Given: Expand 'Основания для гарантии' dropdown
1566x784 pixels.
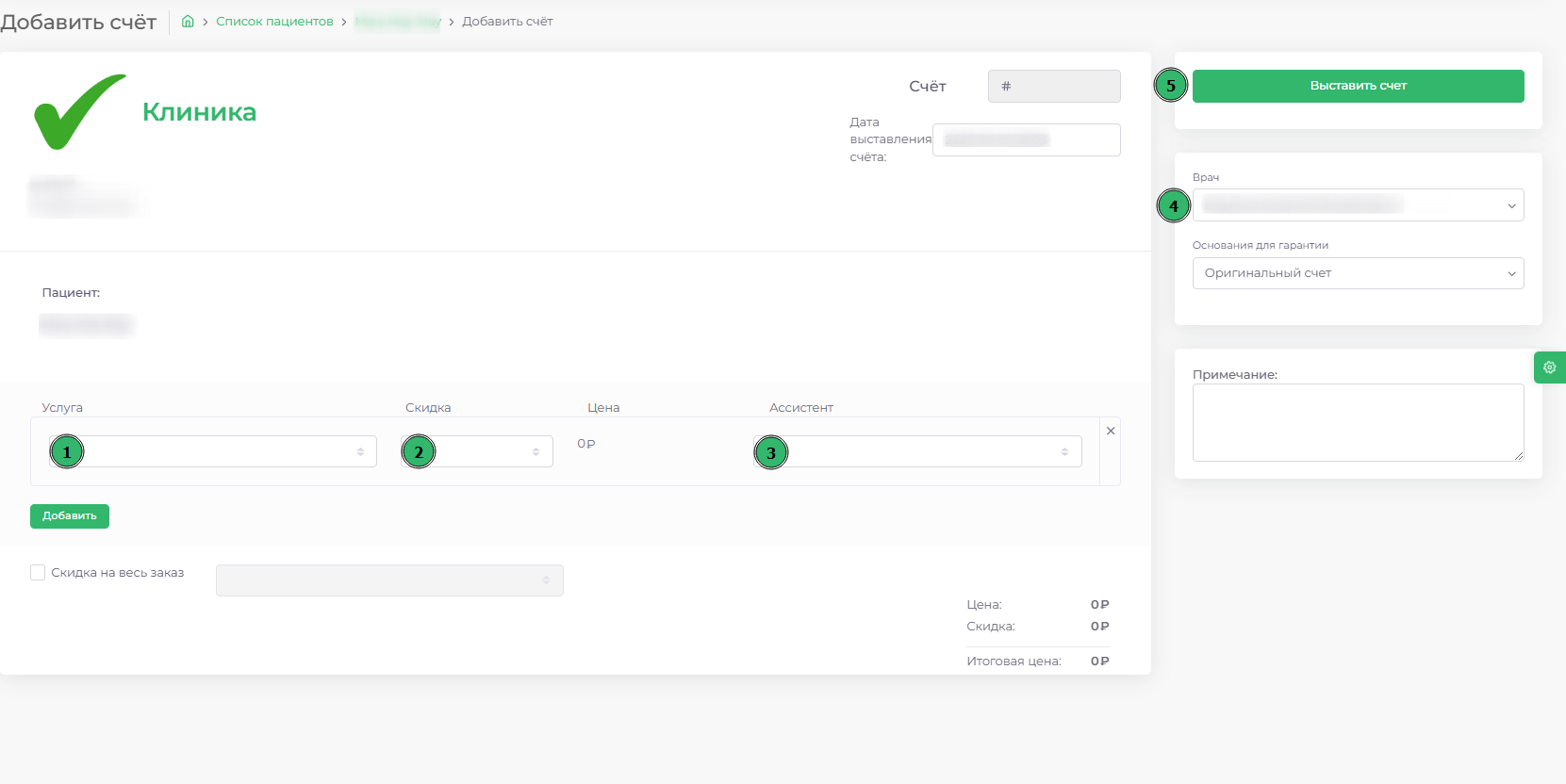Looking at the screenshot, I should 1358,273.
